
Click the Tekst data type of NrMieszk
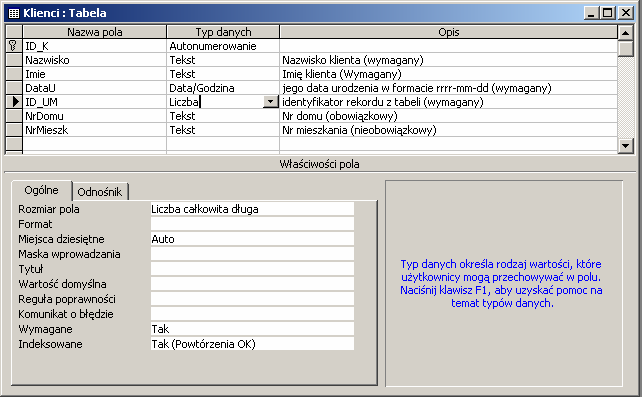(x=223, y=130)
